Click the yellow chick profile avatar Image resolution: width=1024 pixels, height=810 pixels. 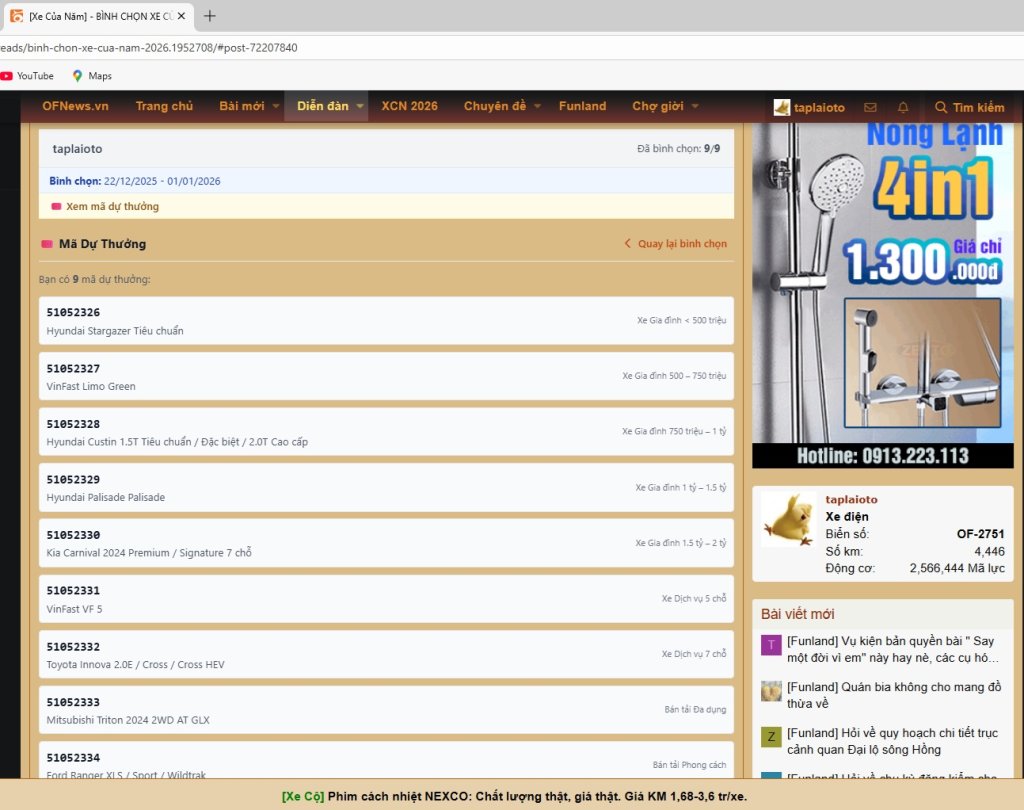pyautogui.click(x=789, y=519)
